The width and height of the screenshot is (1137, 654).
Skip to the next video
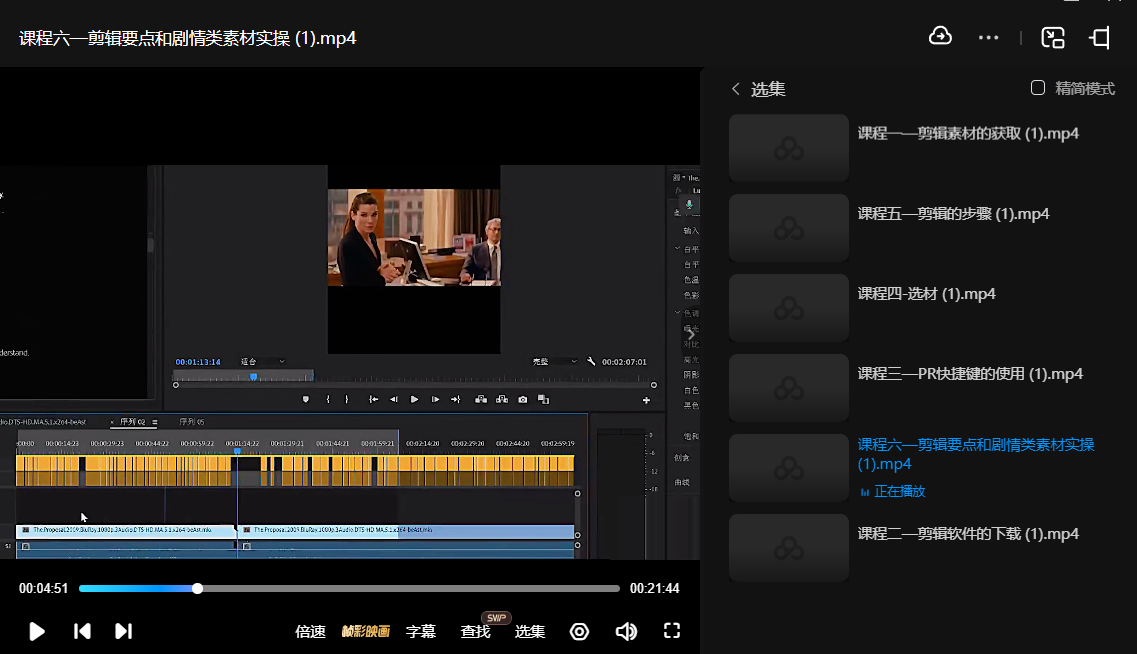click(x=123, y=631)
